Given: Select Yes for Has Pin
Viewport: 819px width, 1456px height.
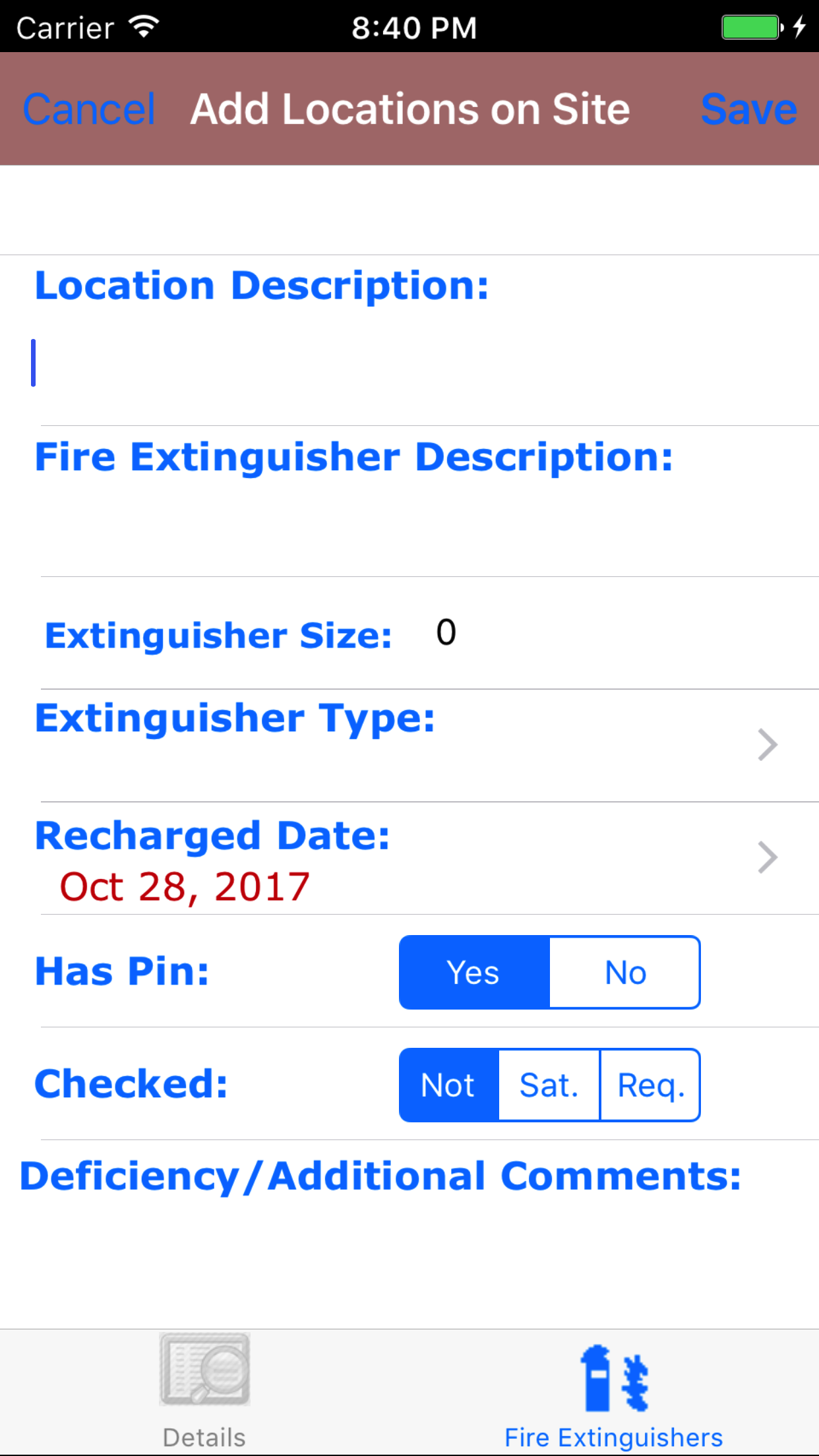Looking at the screenshot, I should tap(474, 973).
